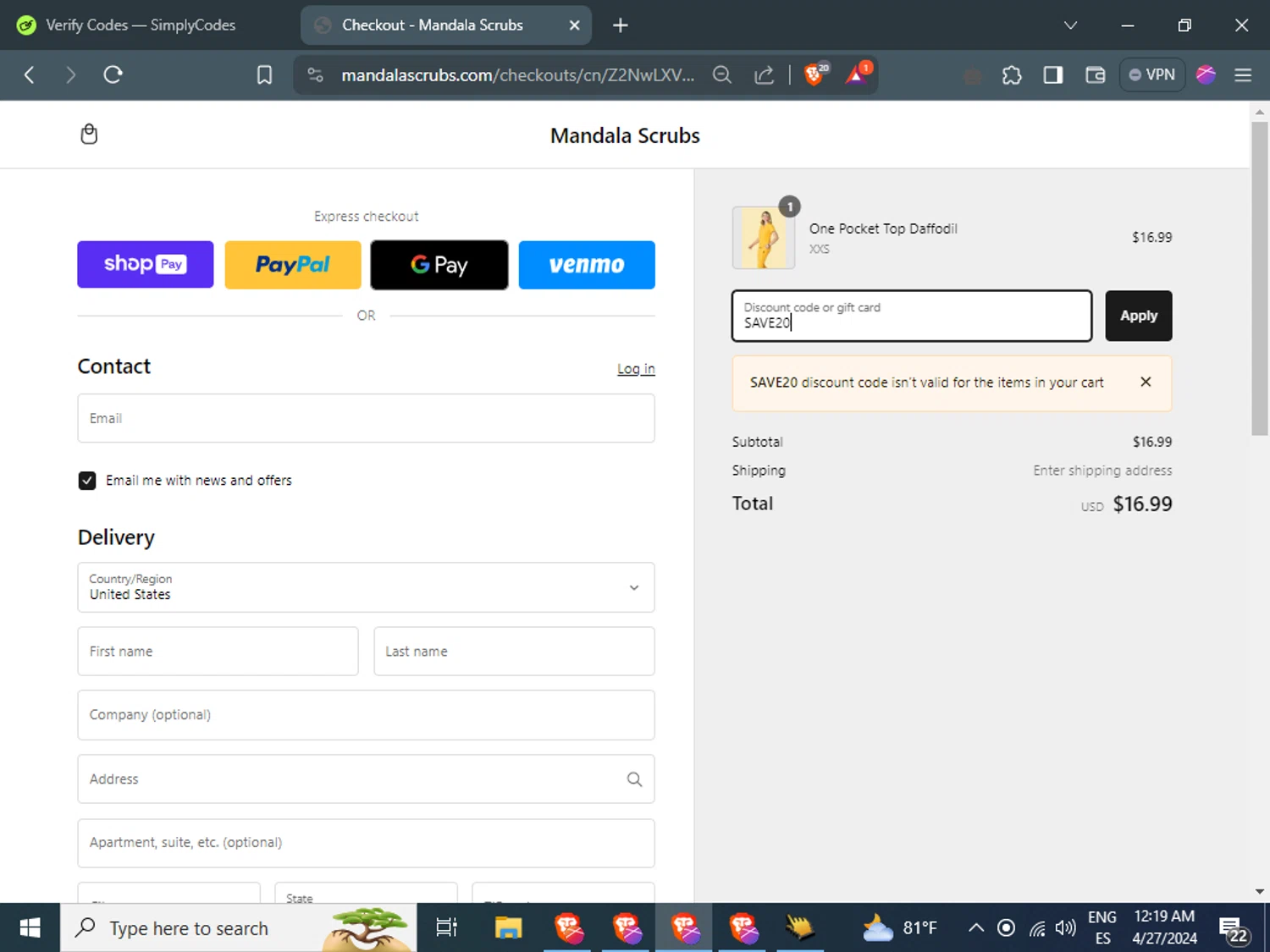Focus the Email input field
The image size is (1270, 952).
pos(366,418)
